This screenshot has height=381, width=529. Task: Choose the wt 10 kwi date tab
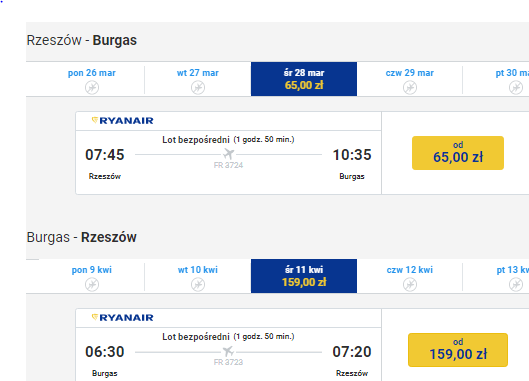coord(198,277)
